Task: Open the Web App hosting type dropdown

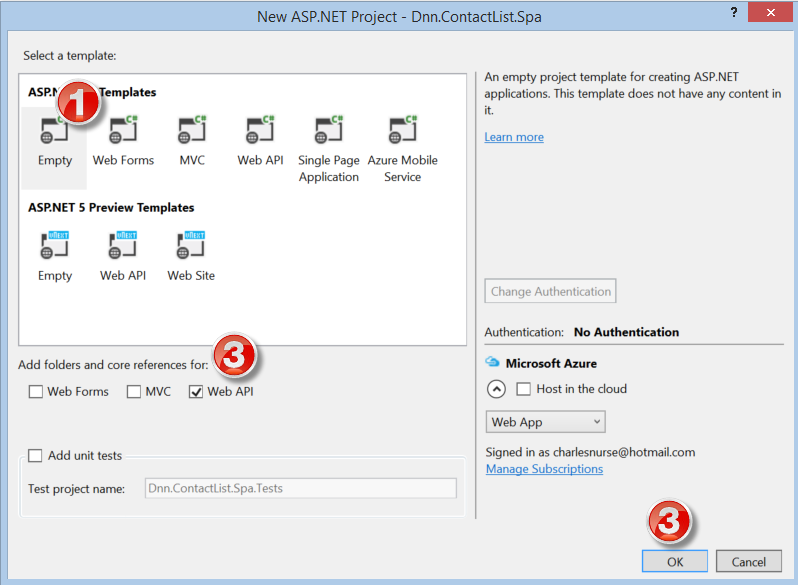Action: tap(546, 422)
